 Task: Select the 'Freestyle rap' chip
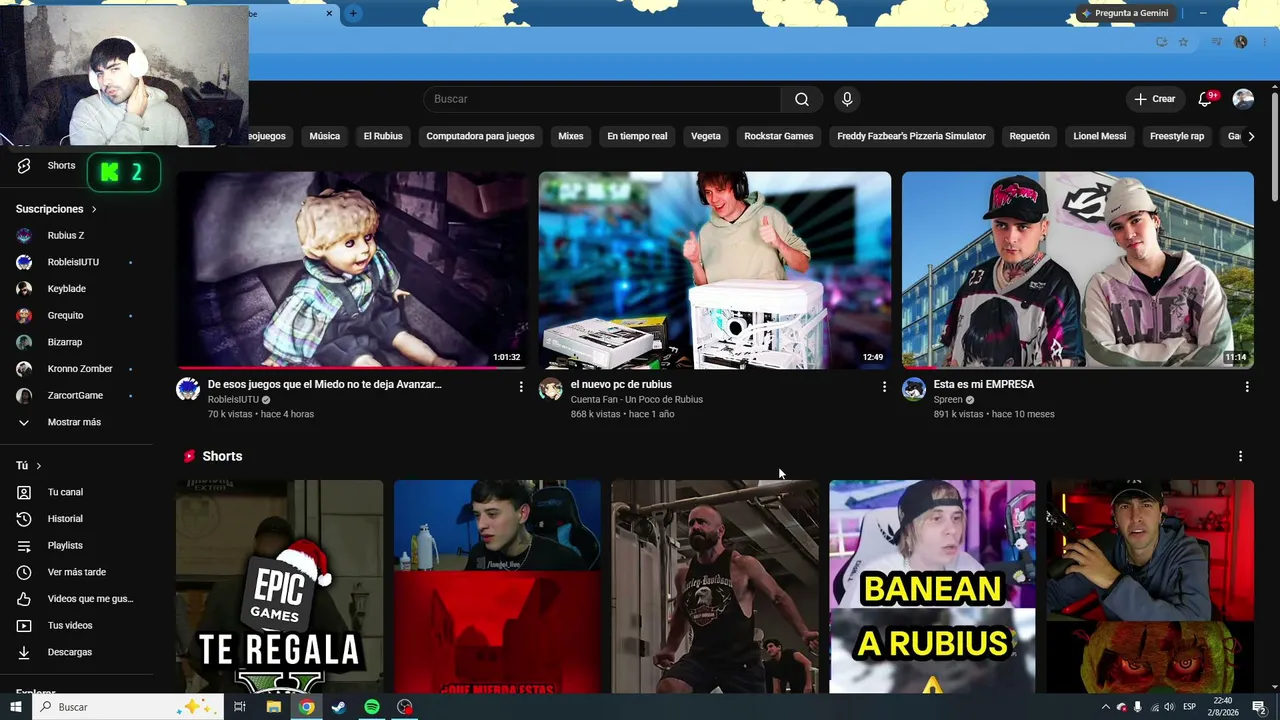click(x=1177, y=136)
